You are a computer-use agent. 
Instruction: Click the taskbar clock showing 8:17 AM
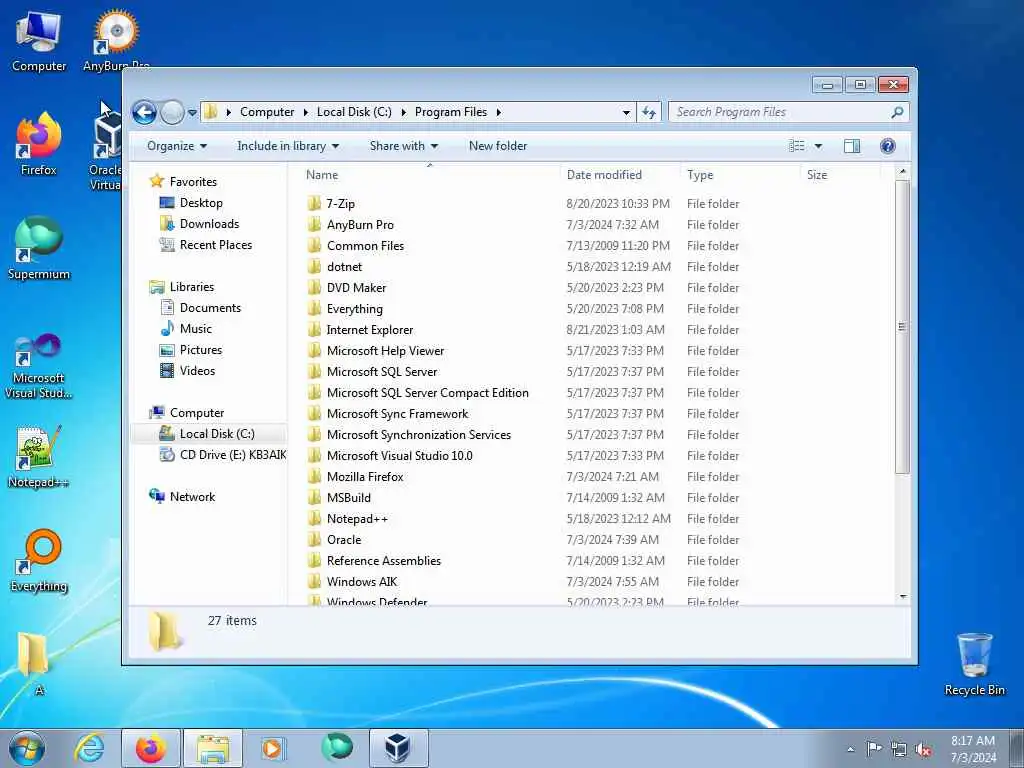(972, 749)
